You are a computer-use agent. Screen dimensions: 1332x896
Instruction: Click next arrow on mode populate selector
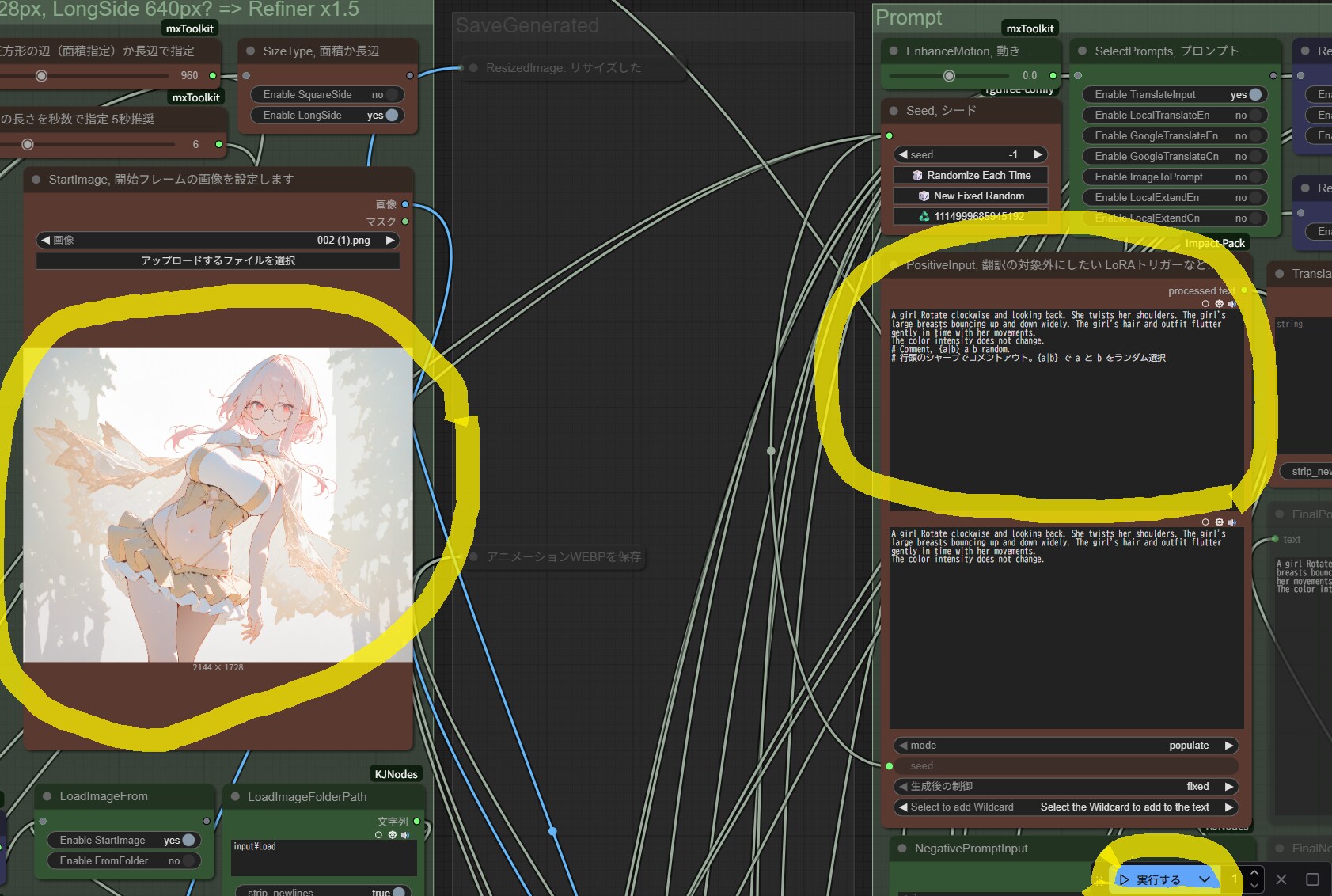coord(1229,746)
